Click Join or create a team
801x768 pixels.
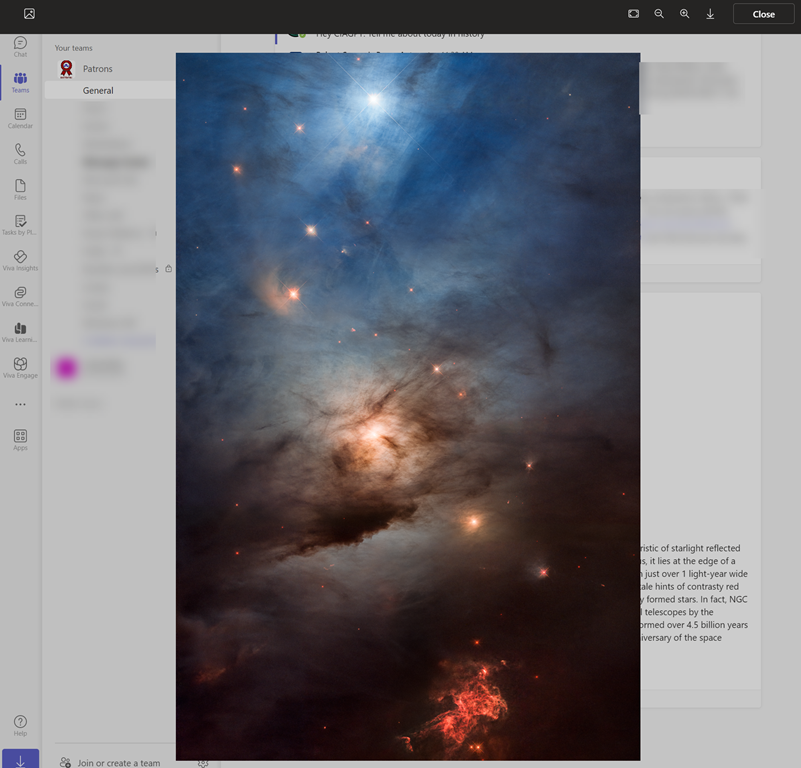pyautogui.click(x=118, y=762)
